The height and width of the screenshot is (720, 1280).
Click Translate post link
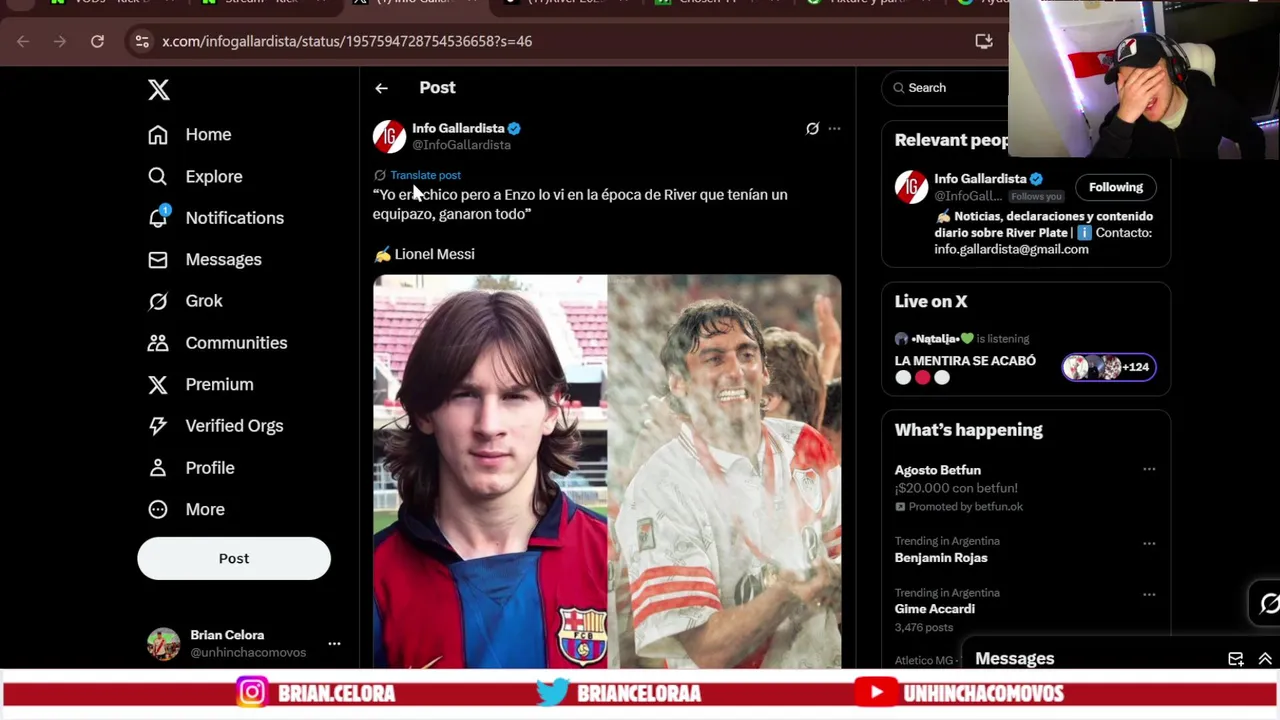tap(425, 175)
